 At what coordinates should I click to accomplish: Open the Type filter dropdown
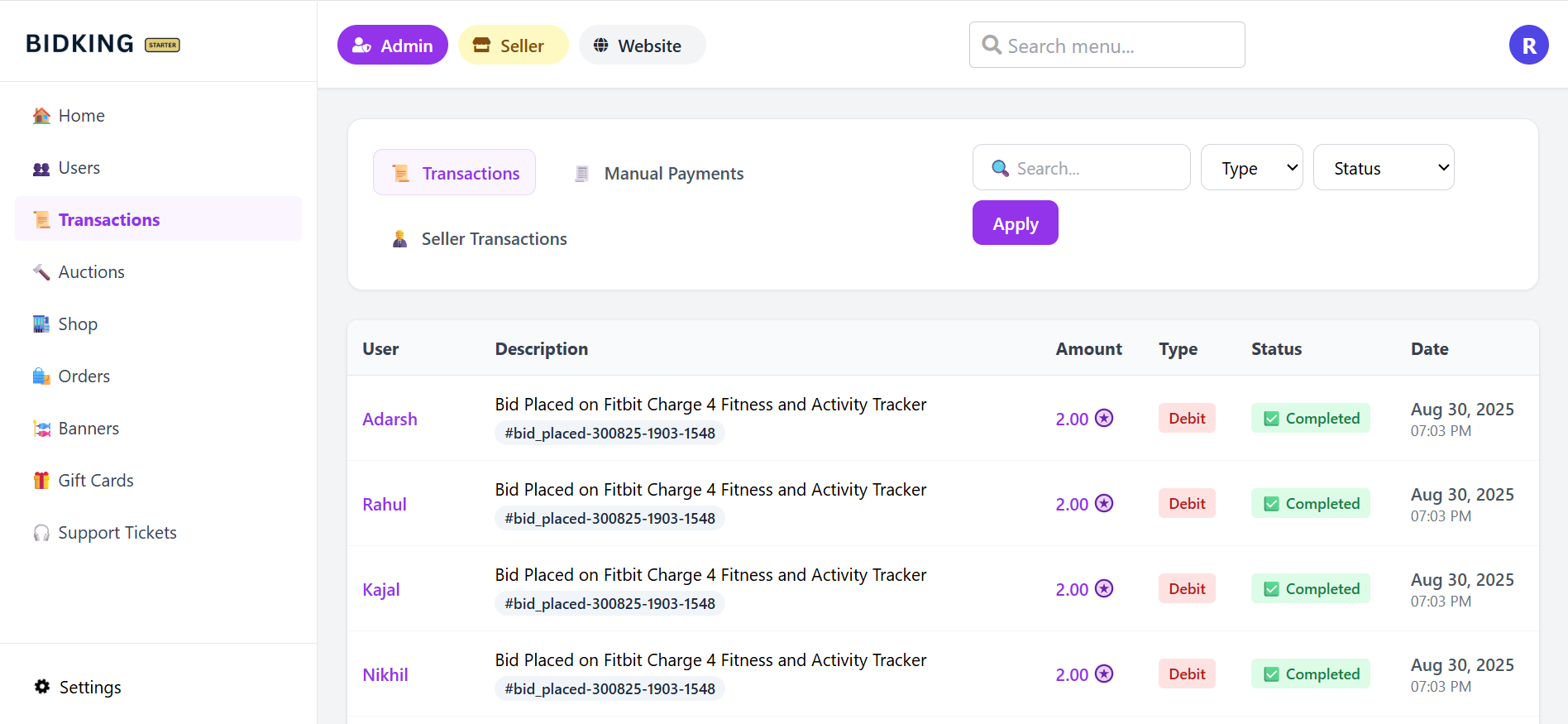(x=1251, y=168)
